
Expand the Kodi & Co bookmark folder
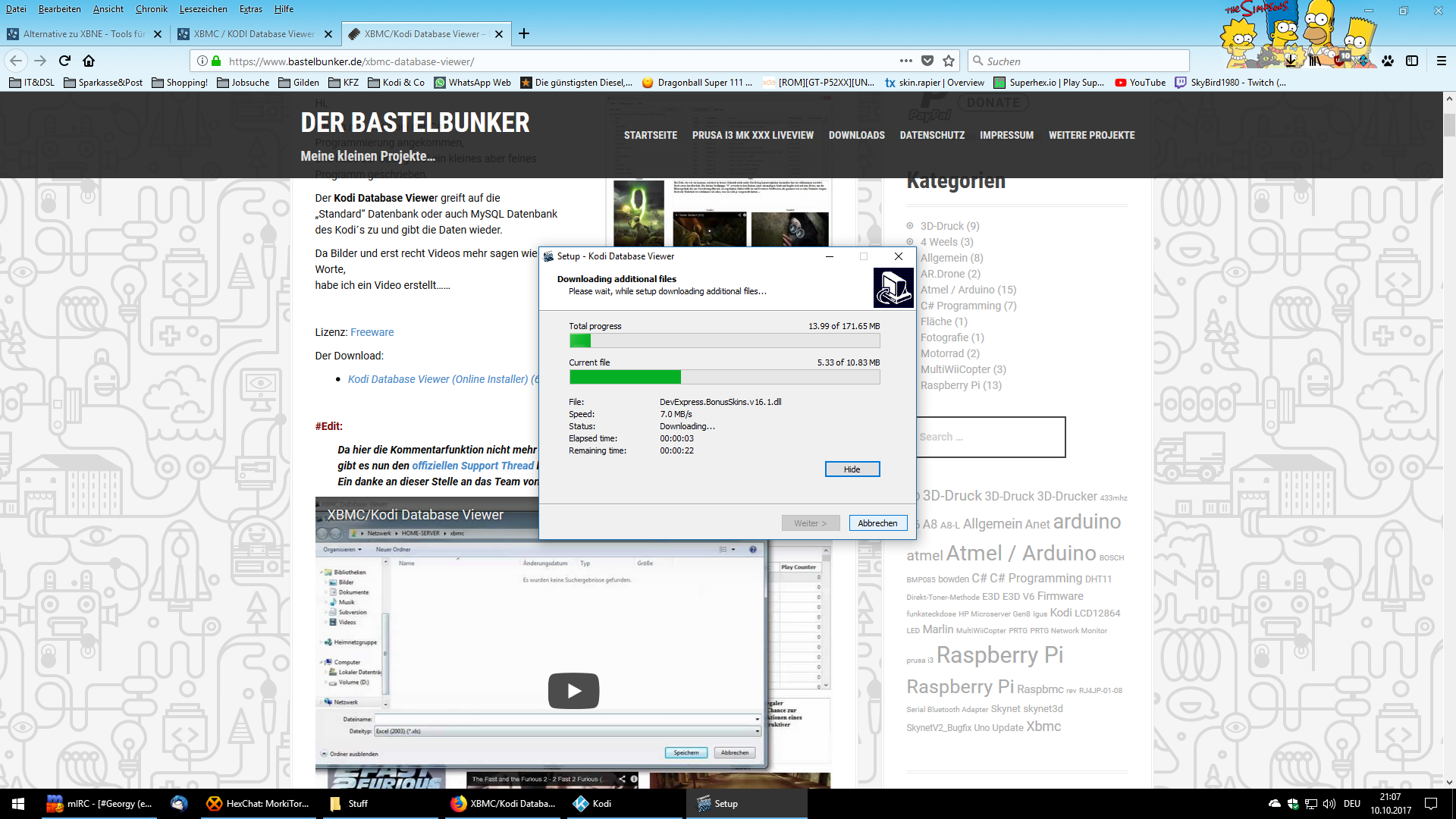click(396, 83)
